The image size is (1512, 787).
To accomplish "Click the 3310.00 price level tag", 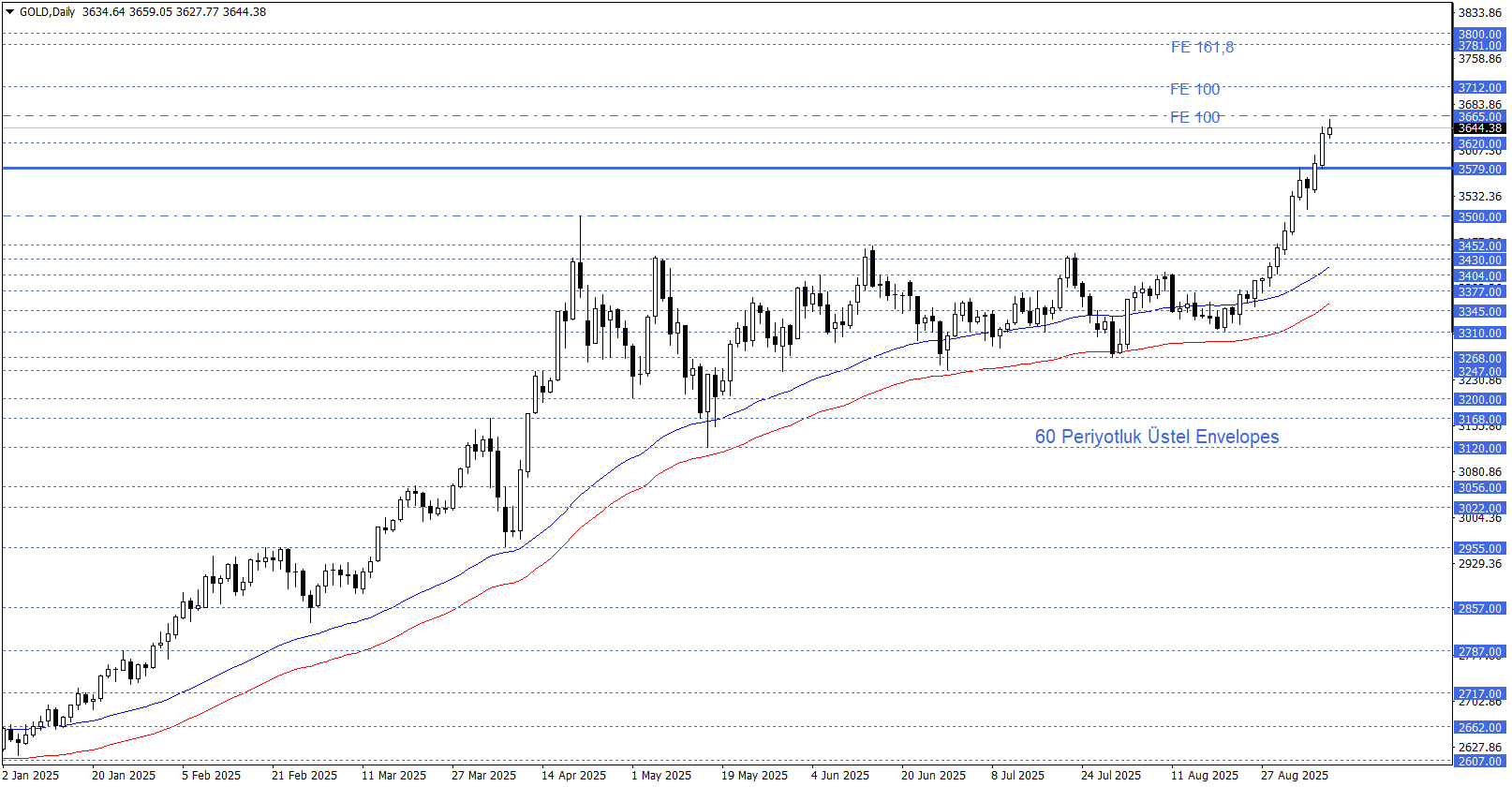I will coord(1479,334).
